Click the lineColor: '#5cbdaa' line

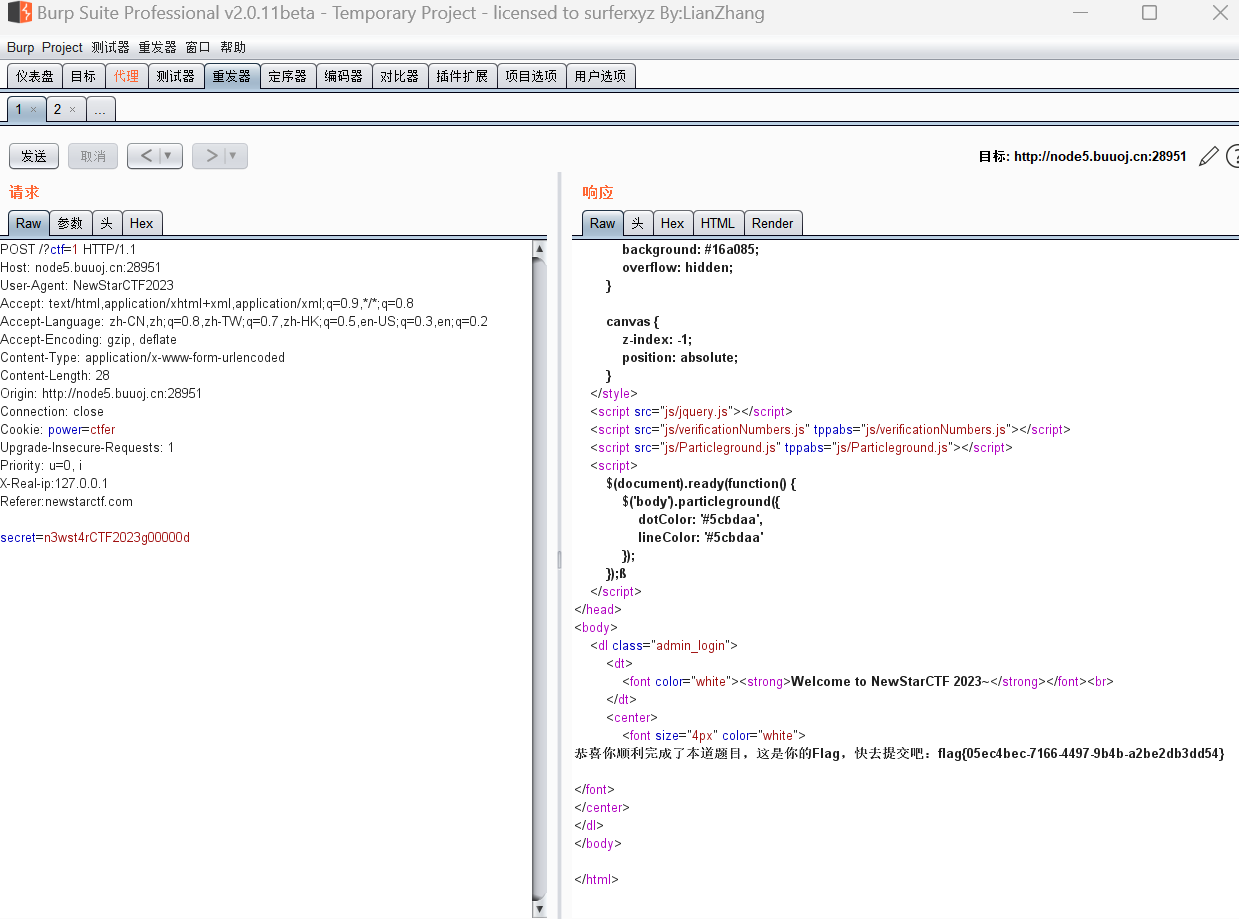(701, 537)
